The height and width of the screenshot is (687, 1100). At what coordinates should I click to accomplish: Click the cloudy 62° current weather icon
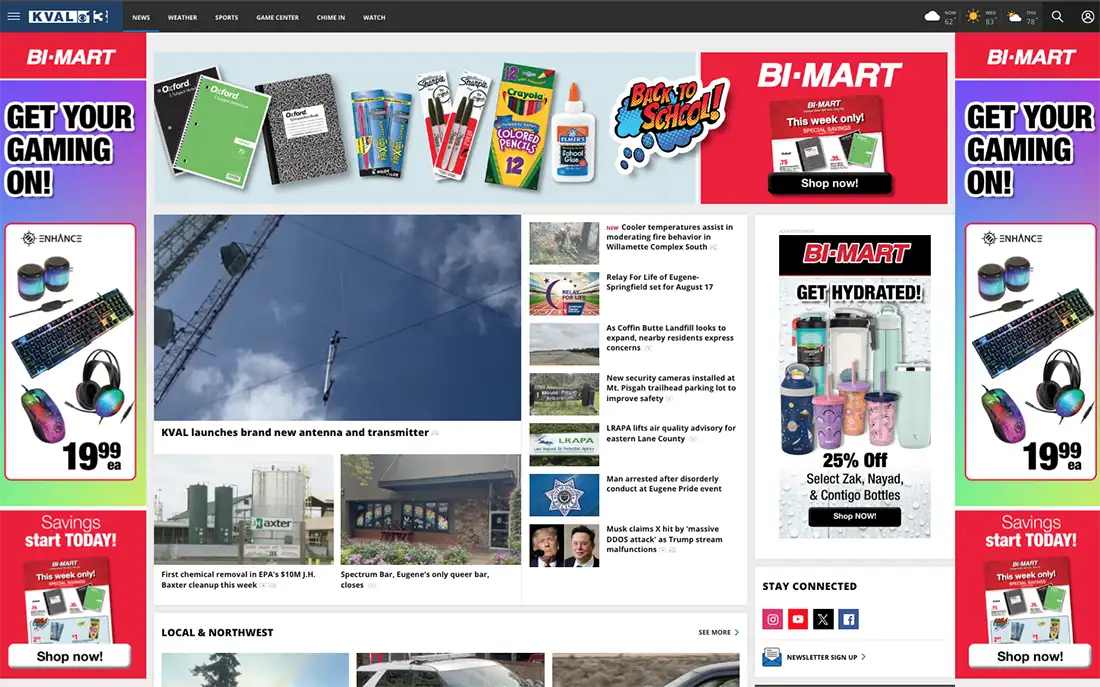(x=932, y=16)
